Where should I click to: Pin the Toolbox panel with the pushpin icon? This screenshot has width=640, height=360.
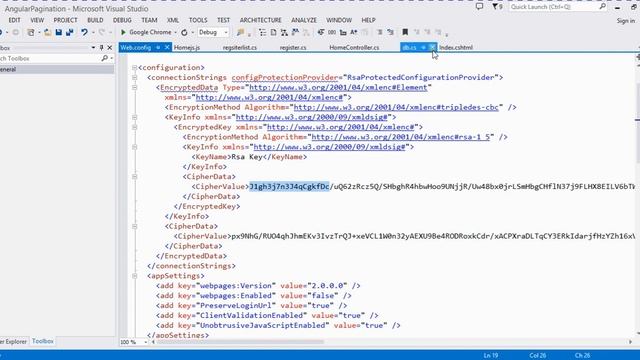[102, 48]
